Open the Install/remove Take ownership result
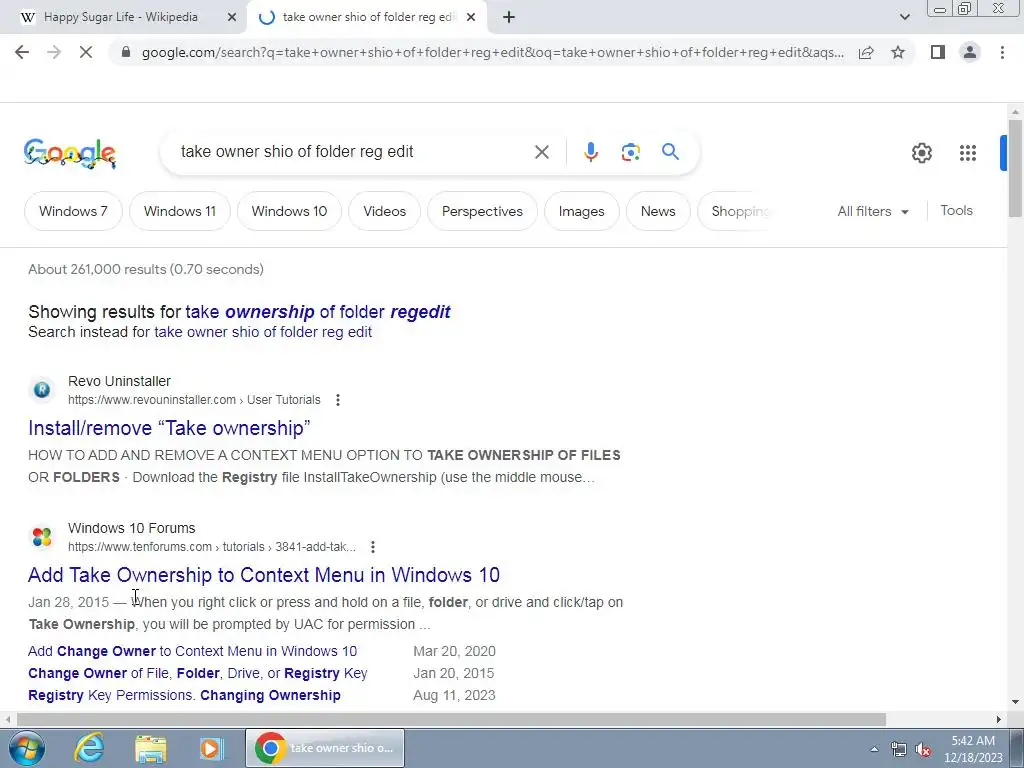Image resolution: width=1024 pixels, height=768 pixels. 169,428
